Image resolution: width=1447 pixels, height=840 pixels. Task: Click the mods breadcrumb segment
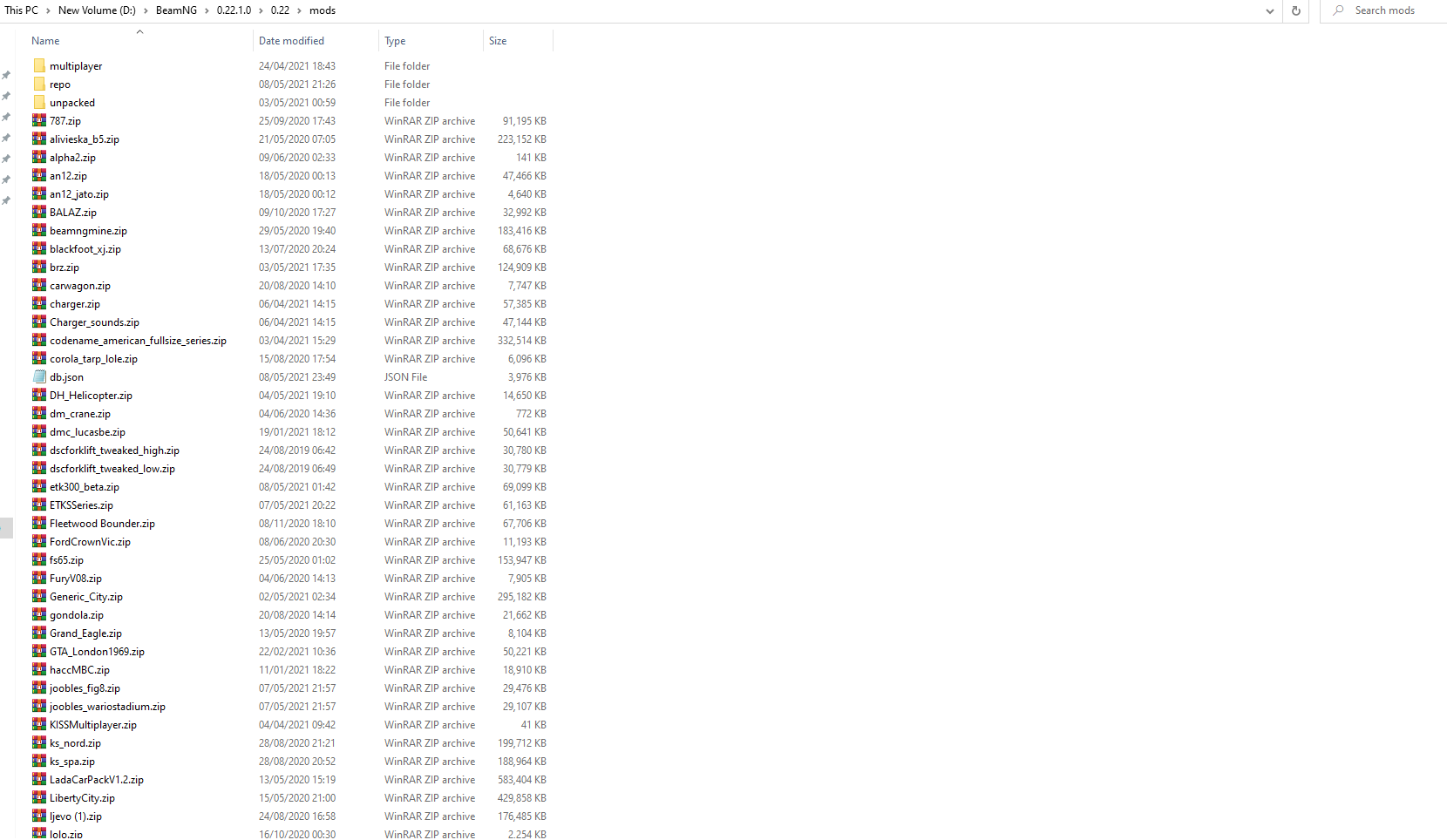click(323, 10)
